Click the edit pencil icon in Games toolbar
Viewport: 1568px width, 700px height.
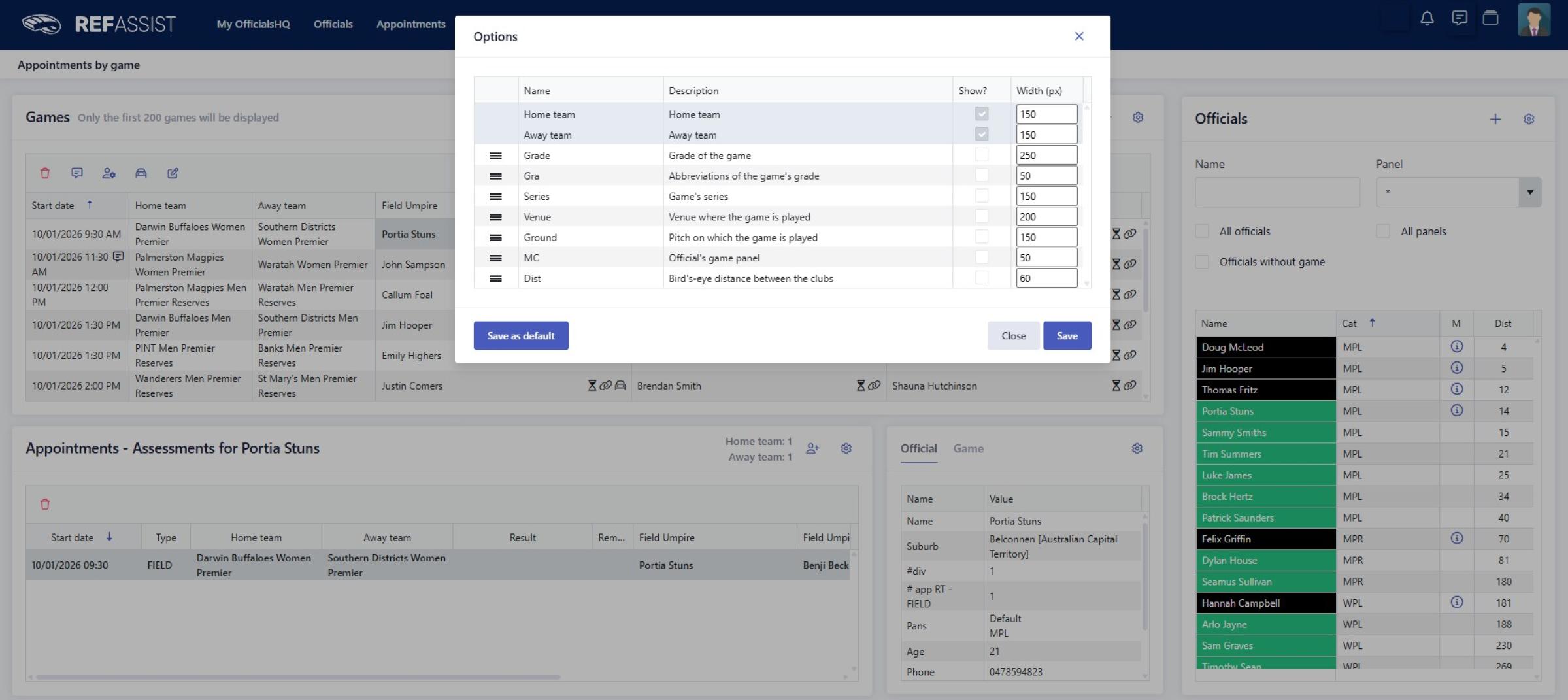[173, 173]
